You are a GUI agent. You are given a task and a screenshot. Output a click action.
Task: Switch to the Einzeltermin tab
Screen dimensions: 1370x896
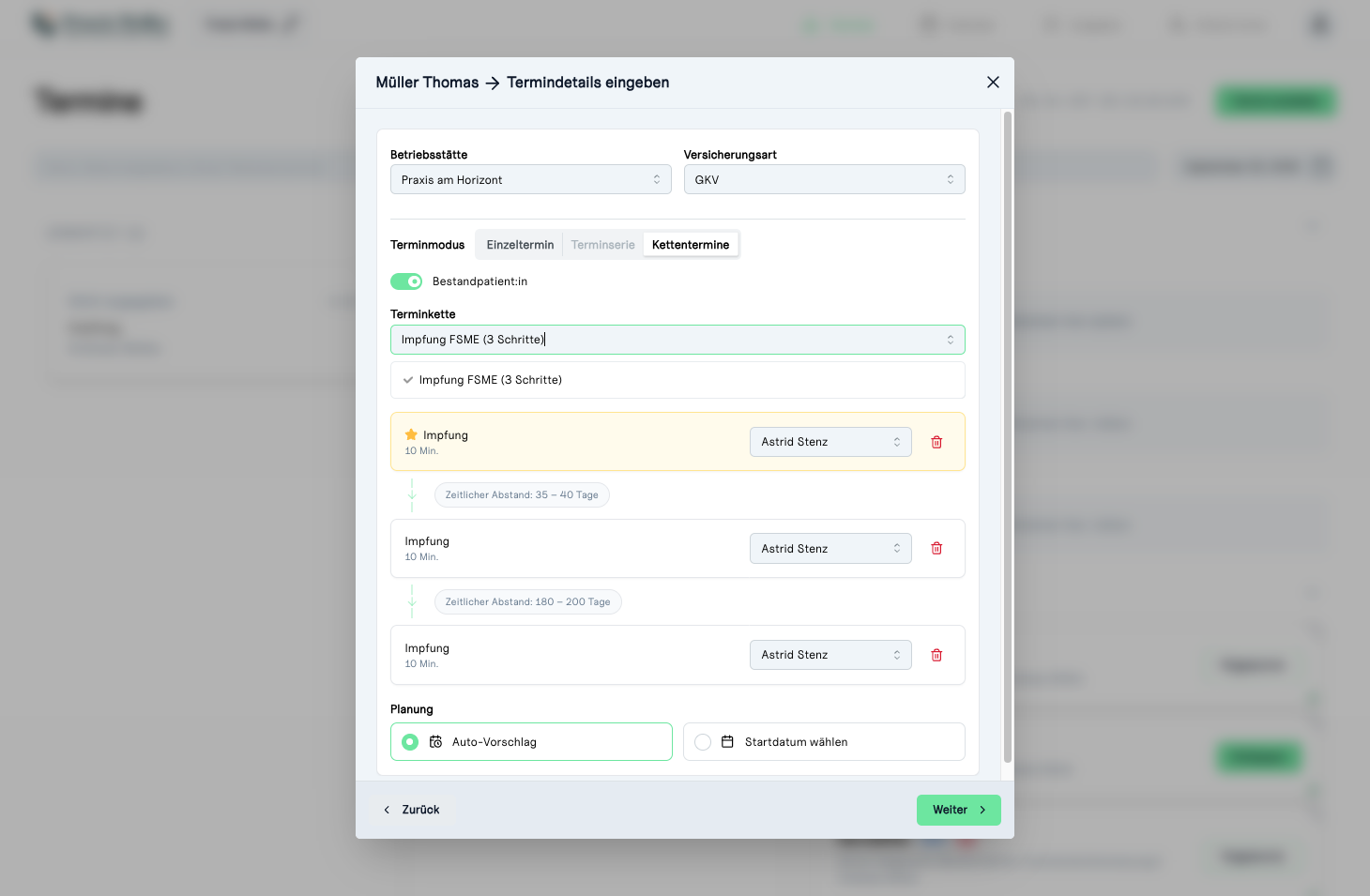[520, 245]
